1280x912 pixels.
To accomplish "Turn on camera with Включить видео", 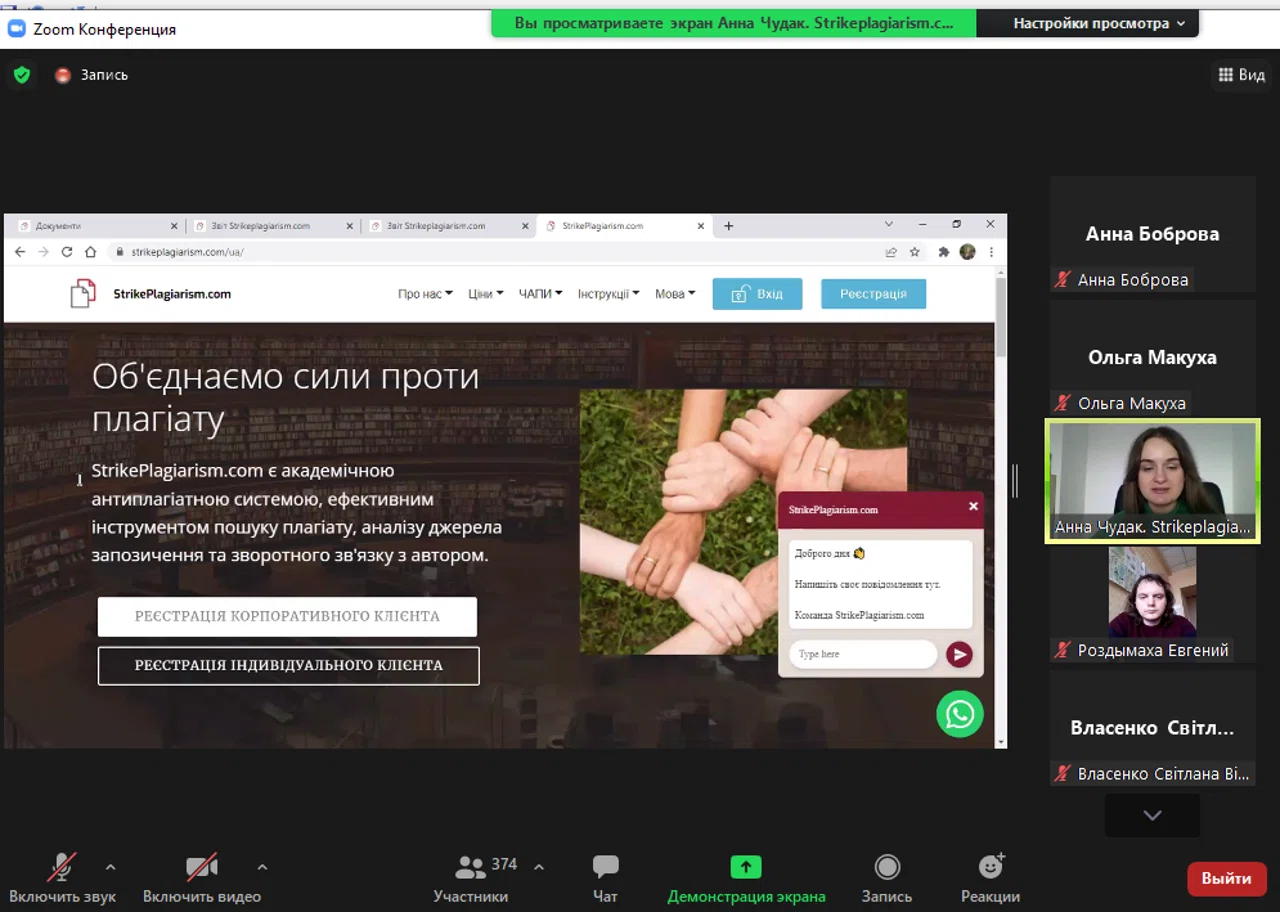I will [202, 879].
